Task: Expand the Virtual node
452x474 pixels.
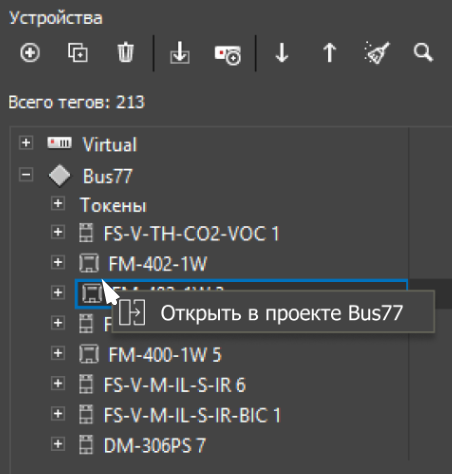Action: 26,143
